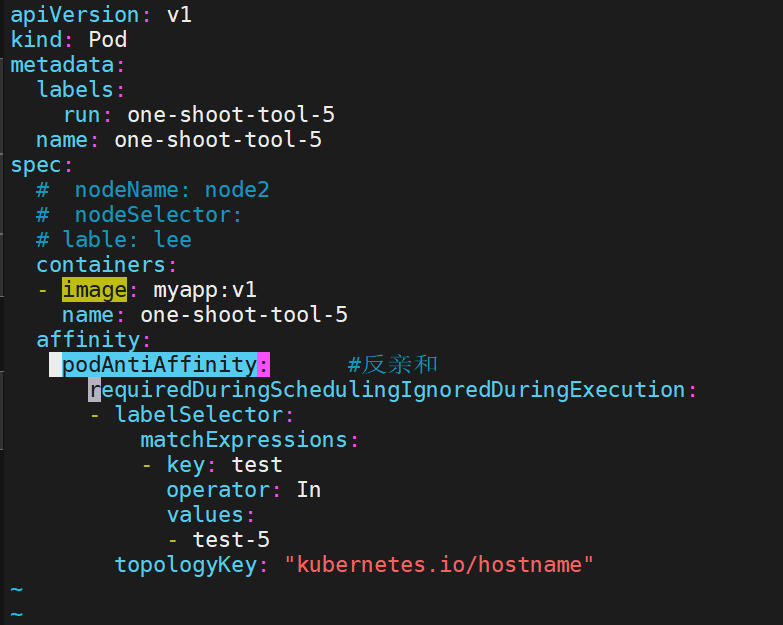Click commented 'nodeSelector:' line

point(139,215)
